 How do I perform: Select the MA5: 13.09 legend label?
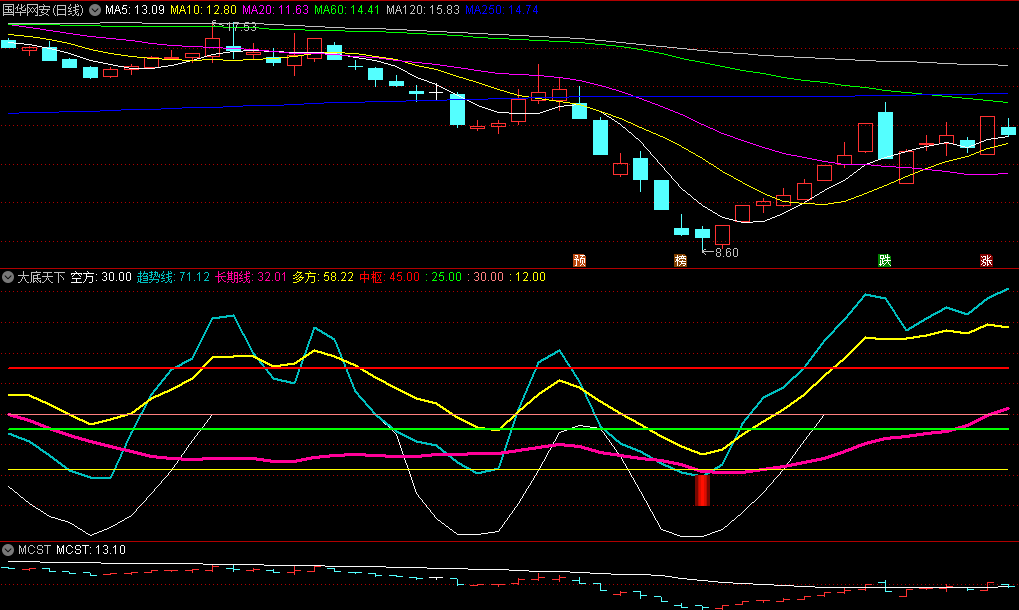point(134,10)
